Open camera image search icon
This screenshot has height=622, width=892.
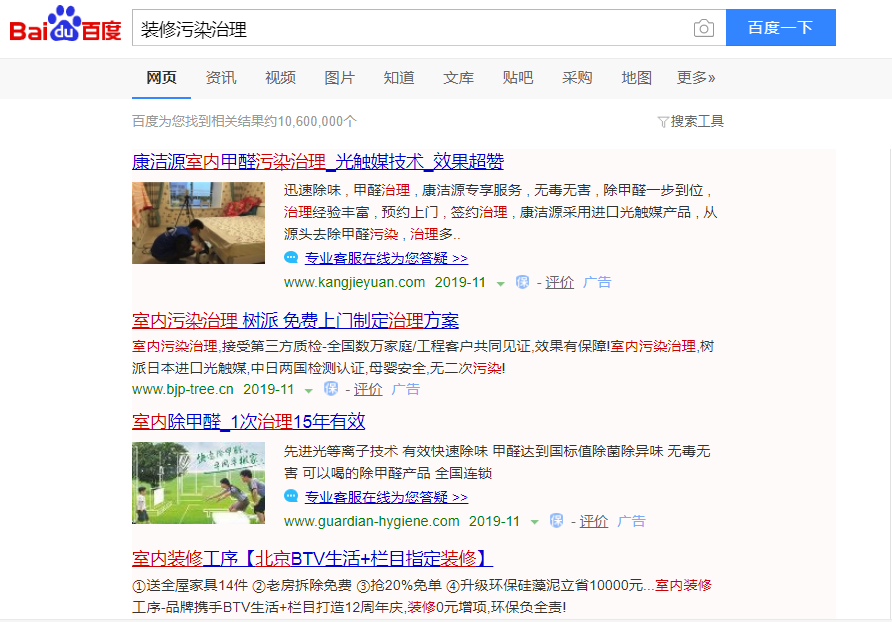704,28
